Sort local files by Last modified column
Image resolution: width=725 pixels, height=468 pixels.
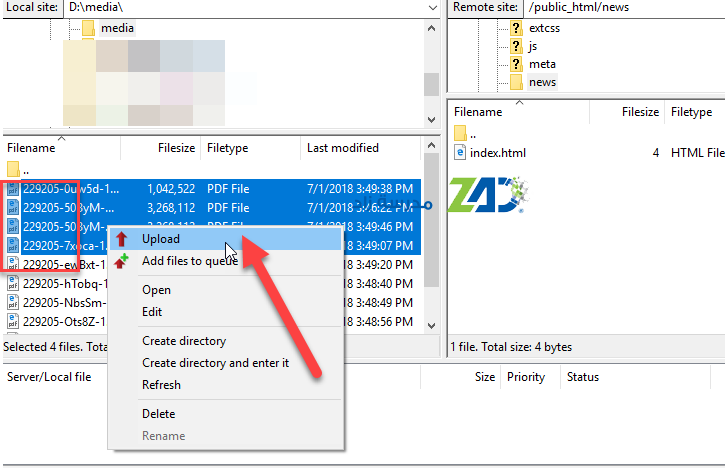tap(343, 148)
